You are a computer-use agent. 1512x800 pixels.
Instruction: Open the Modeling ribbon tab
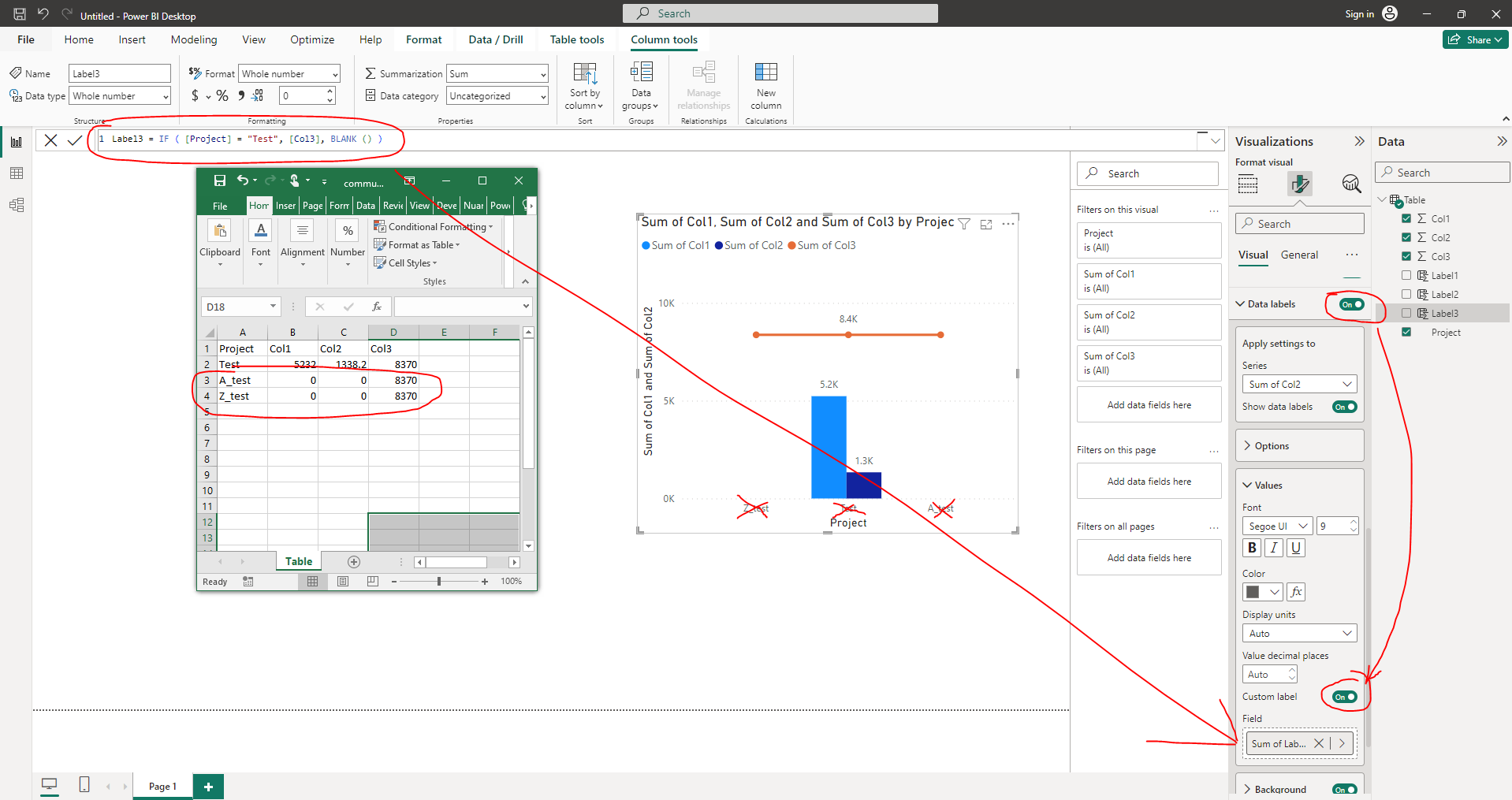pos(194,39)
